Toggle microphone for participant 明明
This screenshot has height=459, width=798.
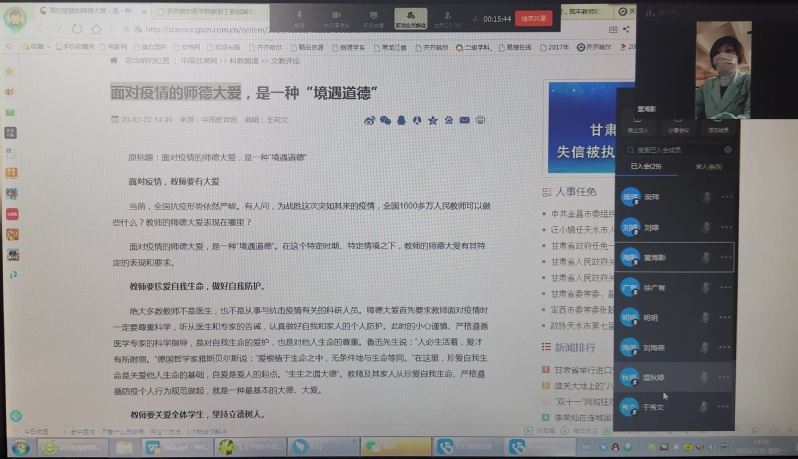click(x=707, y=317)
